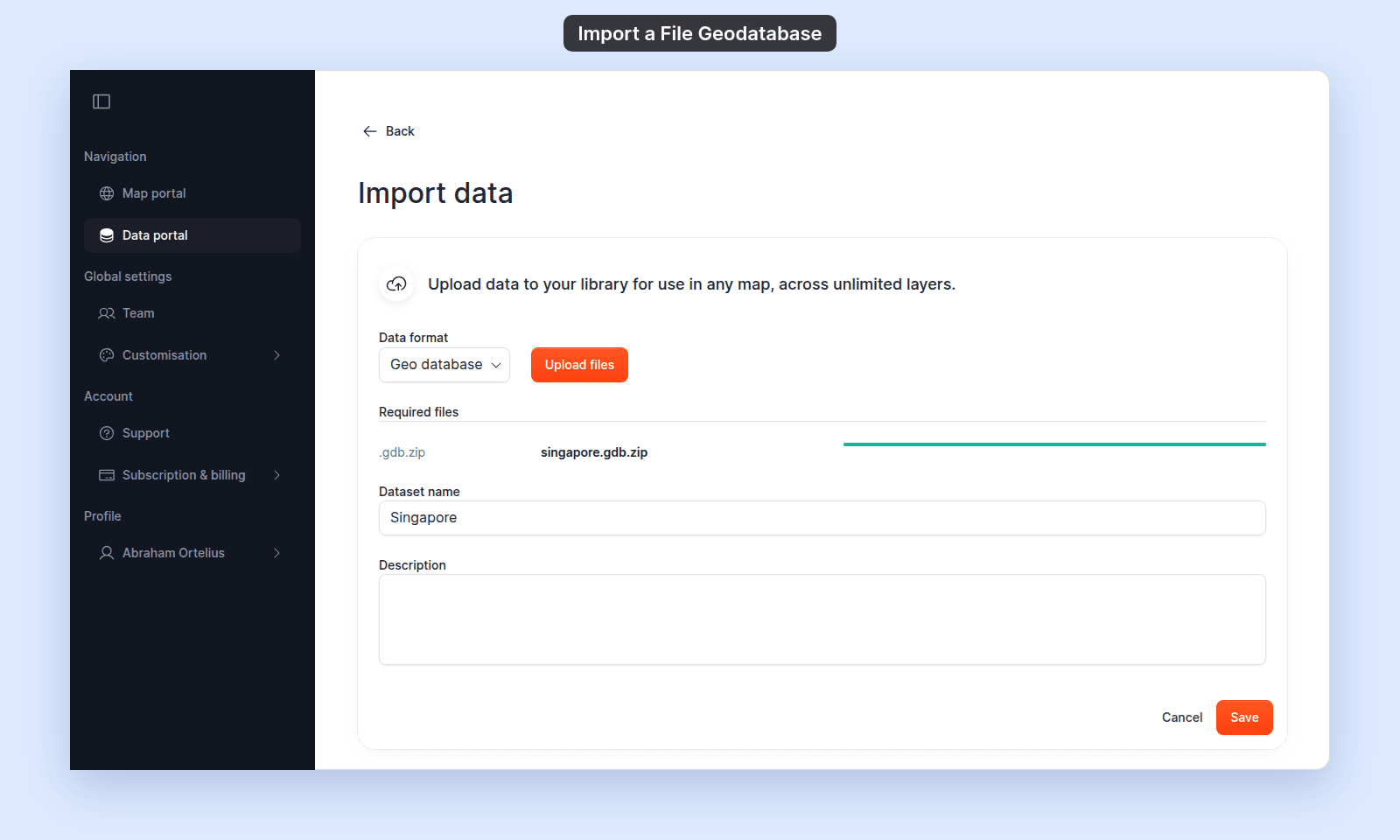Click the help icon beside Support

pos(107,433)
